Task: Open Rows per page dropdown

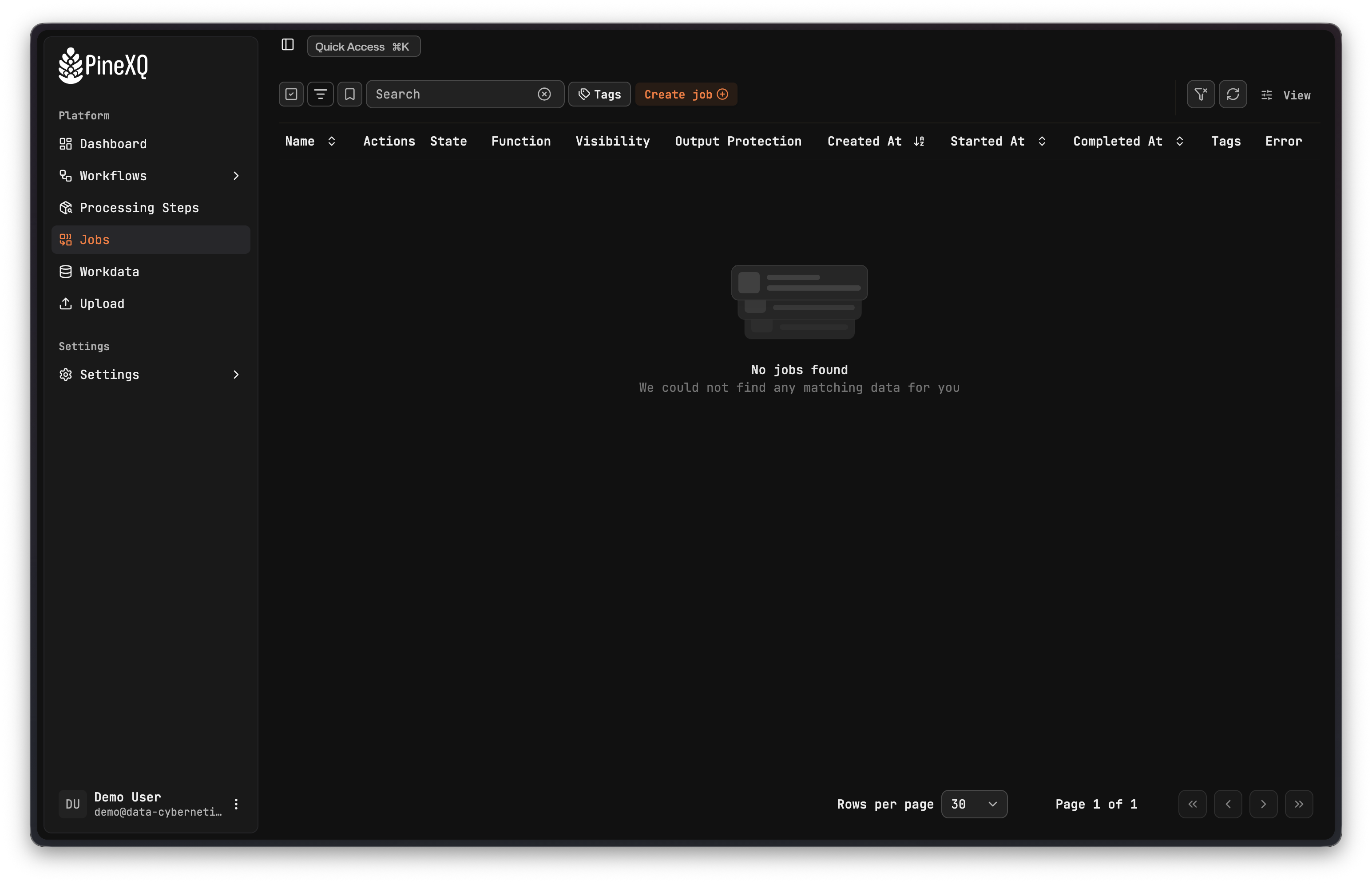Action: tap(974, 804)
